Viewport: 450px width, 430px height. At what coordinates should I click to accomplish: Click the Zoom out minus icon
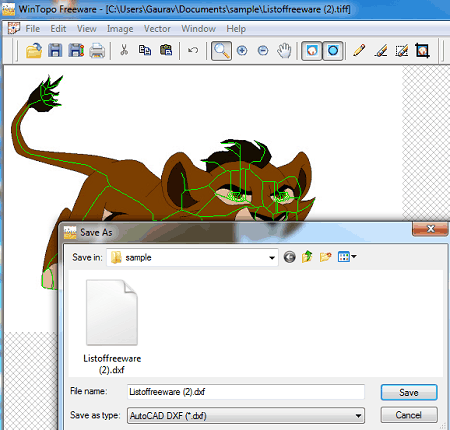click(263, 51)
